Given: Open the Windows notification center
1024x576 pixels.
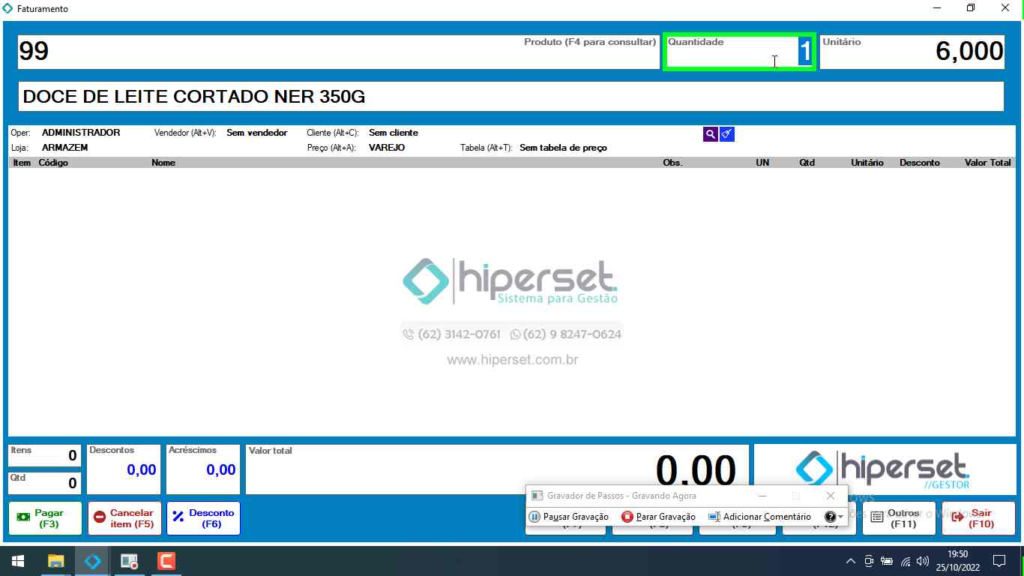Looking at the screenshot, I should [998, 561].
